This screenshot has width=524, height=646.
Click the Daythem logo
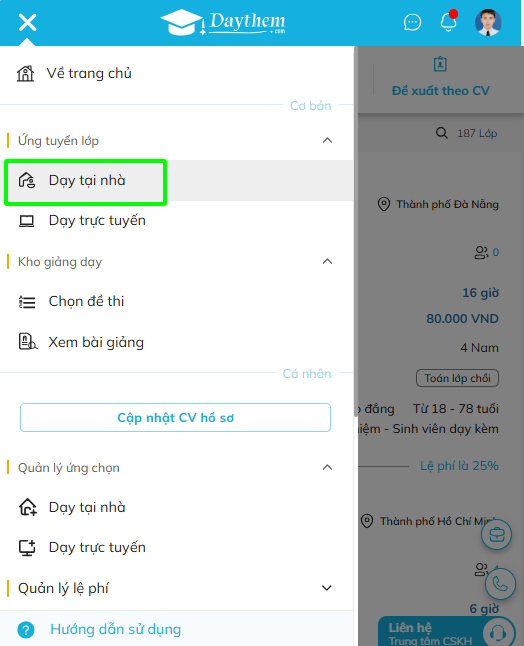223,23
